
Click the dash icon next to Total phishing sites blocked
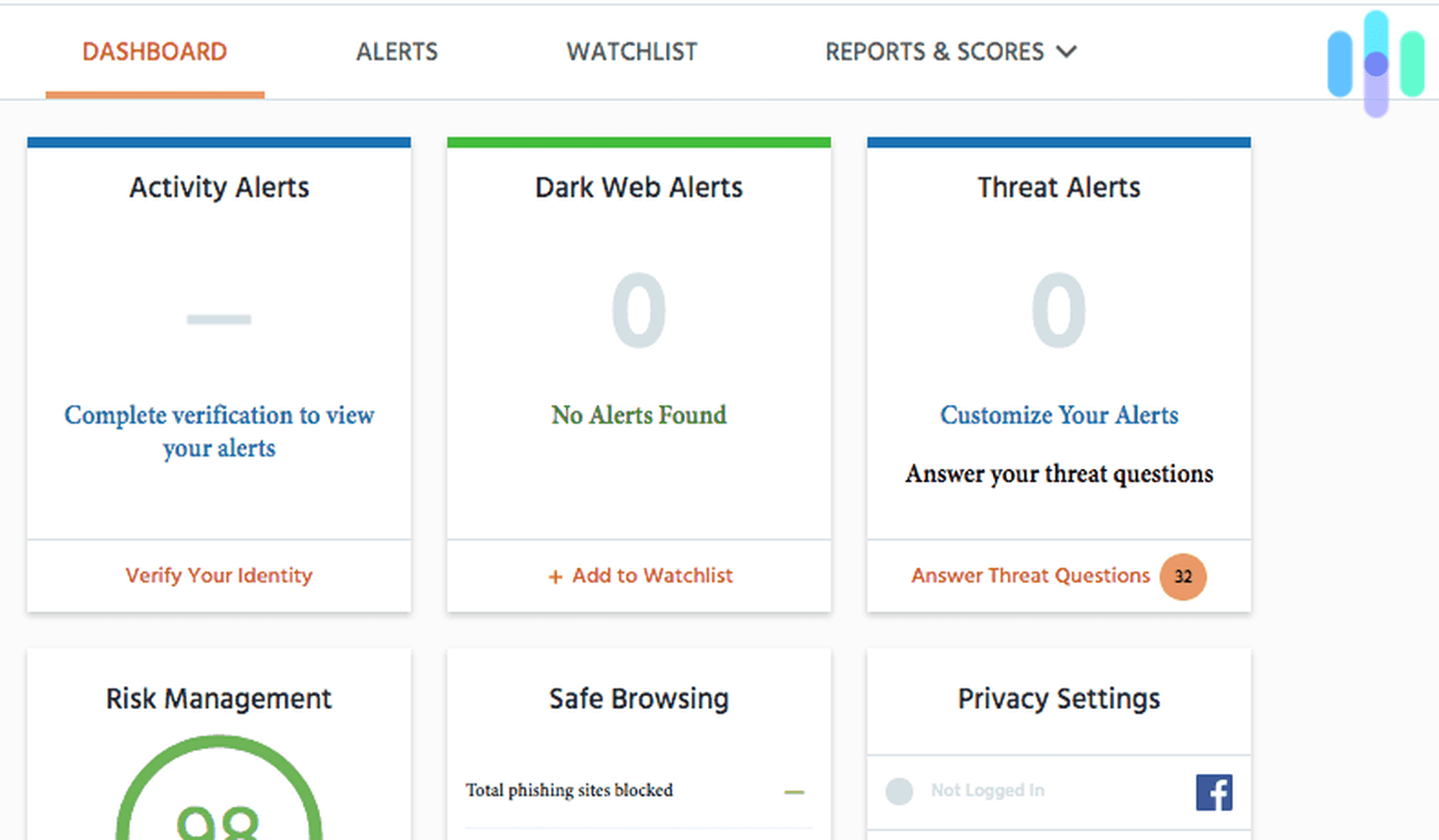(794, 791)
